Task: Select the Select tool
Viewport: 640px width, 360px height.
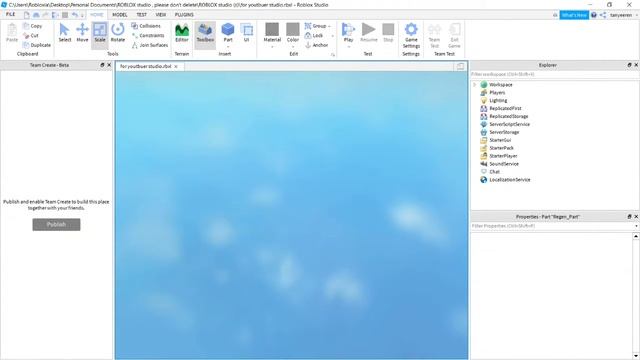Action: (x=64, y=33)
